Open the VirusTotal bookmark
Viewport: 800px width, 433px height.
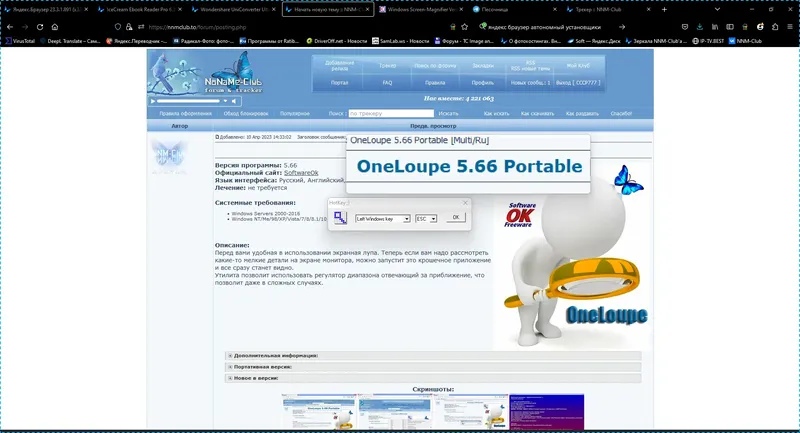(20, 41)
